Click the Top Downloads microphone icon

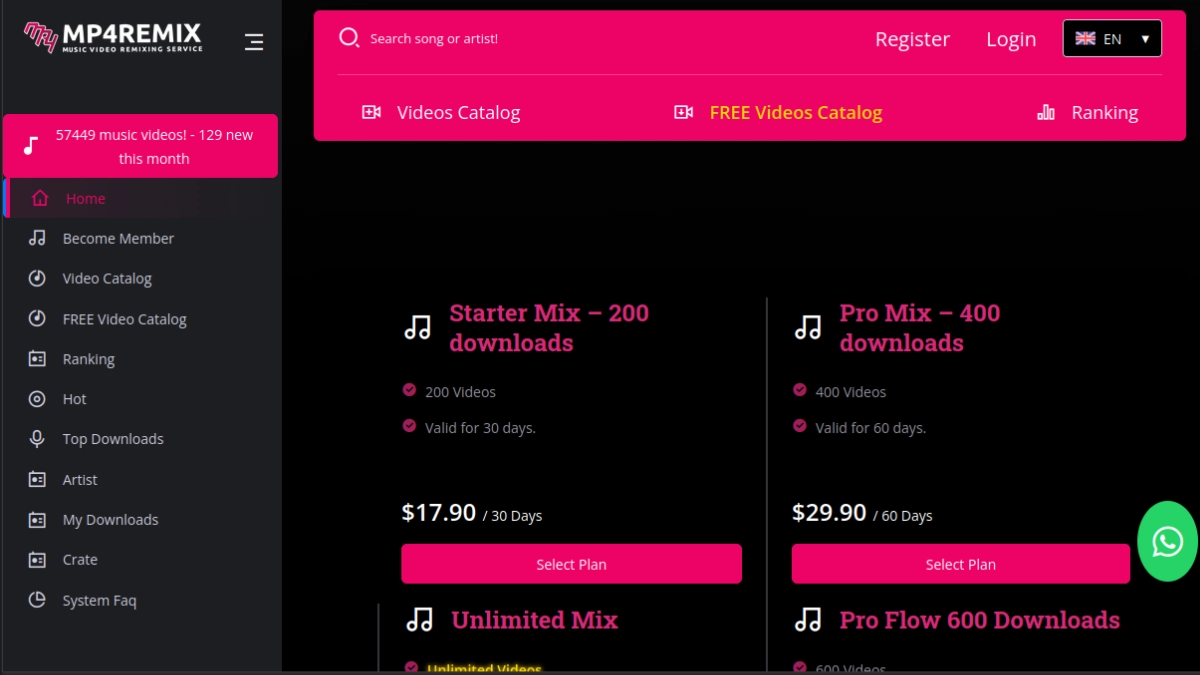[37, 439]
